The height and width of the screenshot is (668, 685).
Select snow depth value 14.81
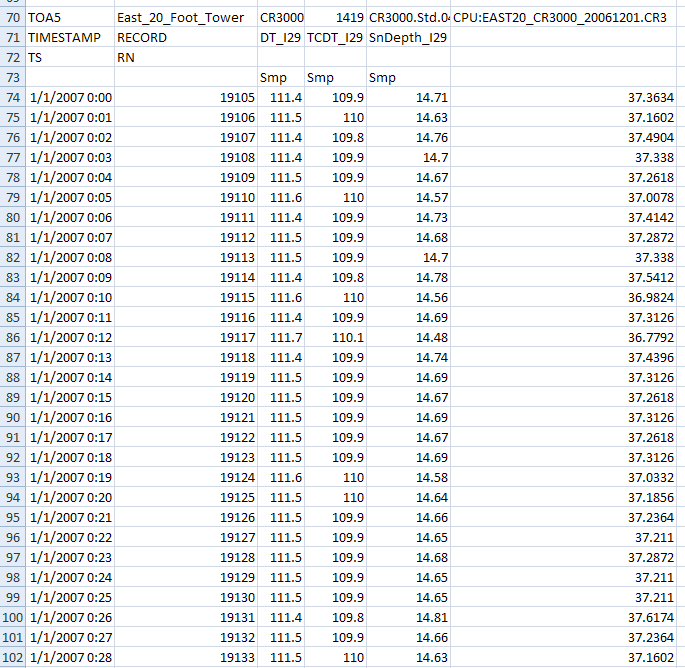pos(427,617)
